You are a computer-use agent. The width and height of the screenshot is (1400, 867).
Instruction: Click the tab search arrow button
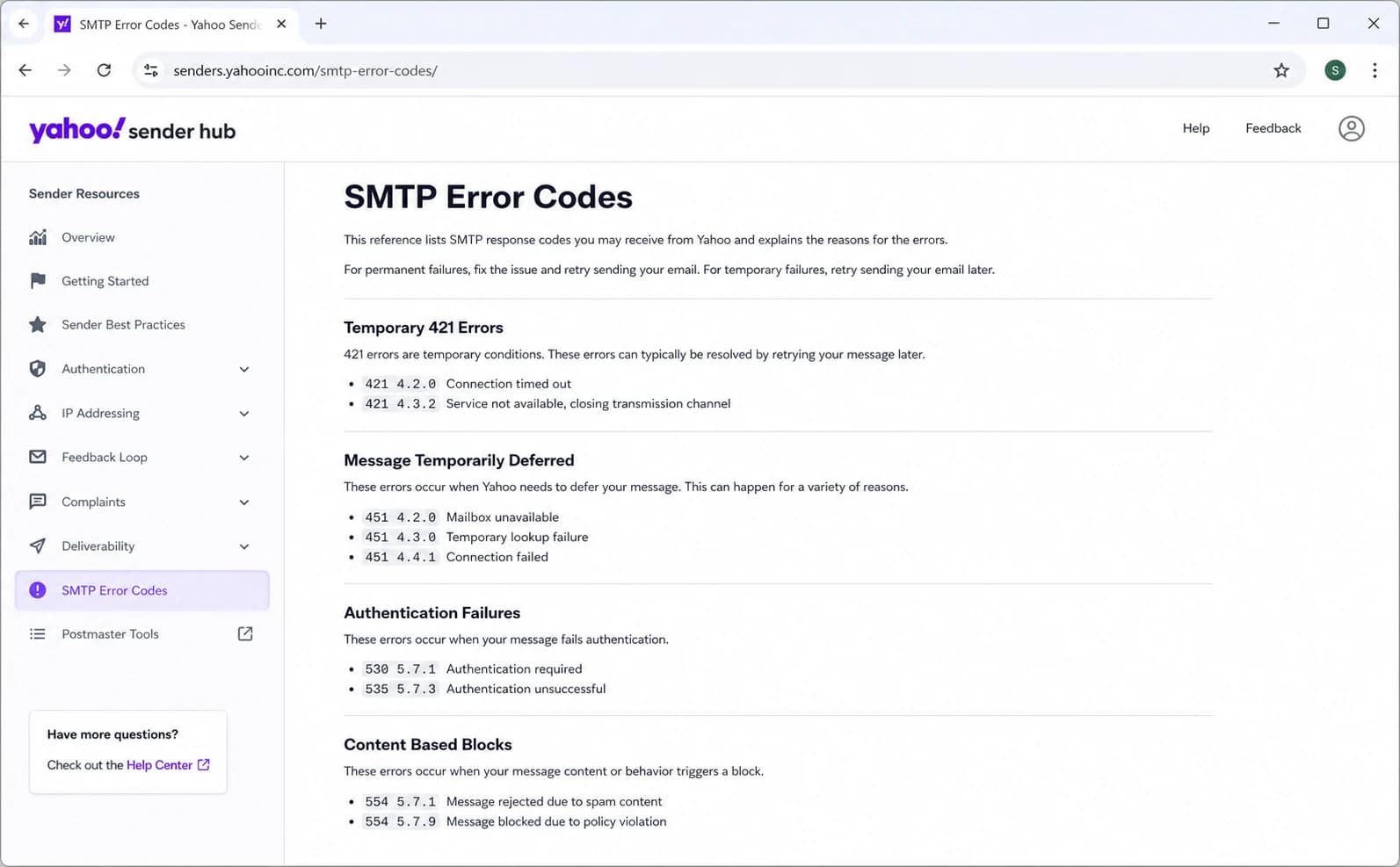pos(24,24)
